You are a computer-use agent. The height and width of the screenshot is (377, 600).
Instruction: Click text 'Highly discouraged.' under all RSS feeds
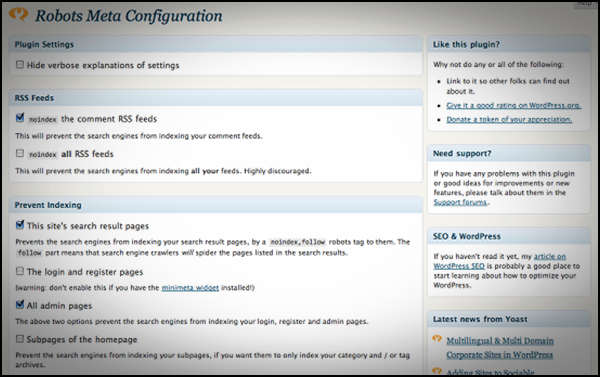pos(278,171)
